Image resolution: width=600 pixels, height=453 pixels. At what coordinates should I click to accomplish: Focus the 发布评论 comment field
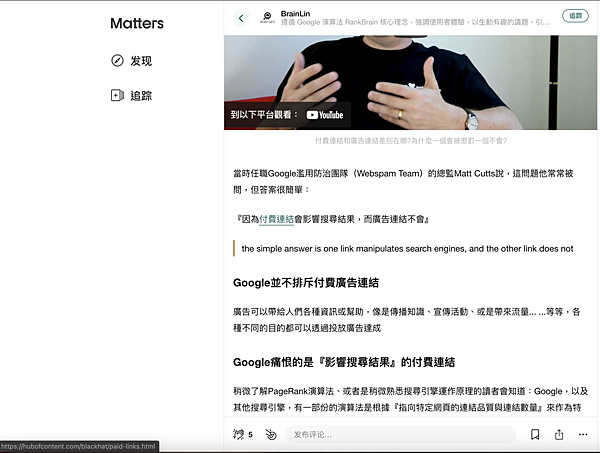point(401,435)
